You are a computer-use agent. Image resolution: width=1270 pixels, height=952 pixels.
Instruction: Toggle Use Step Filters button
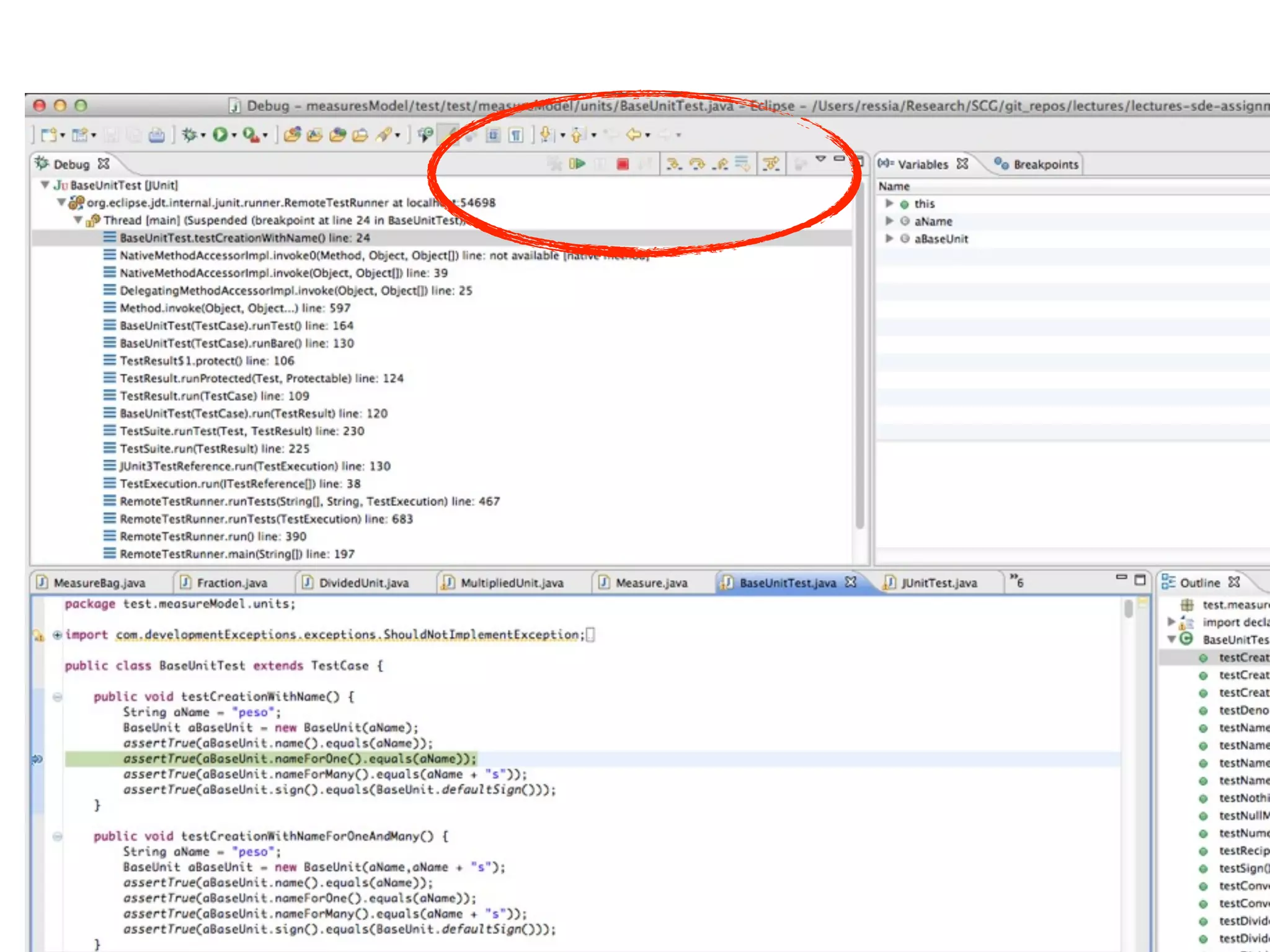point(771,164)
